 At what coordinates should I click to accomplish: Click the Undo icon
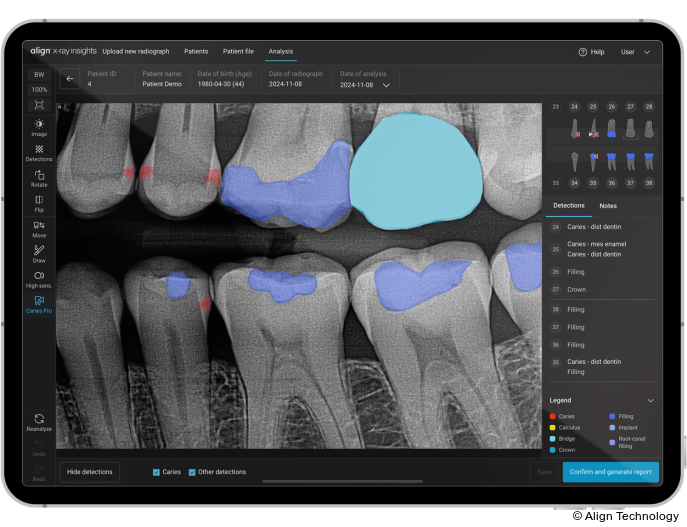click(39, 444)
